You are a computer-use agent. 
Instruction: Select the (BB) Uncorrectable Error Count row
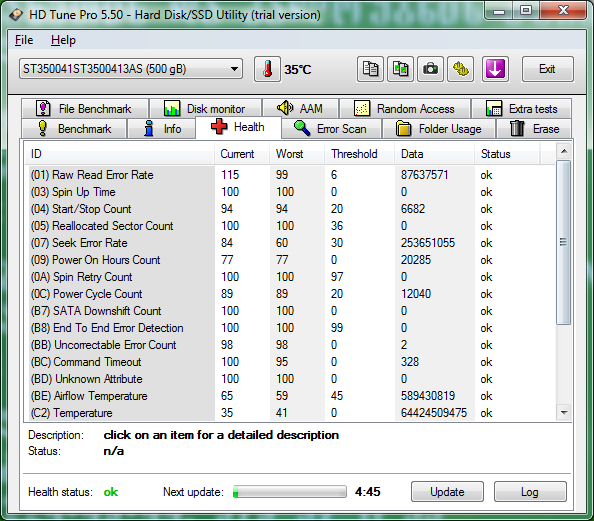(290, 345)
